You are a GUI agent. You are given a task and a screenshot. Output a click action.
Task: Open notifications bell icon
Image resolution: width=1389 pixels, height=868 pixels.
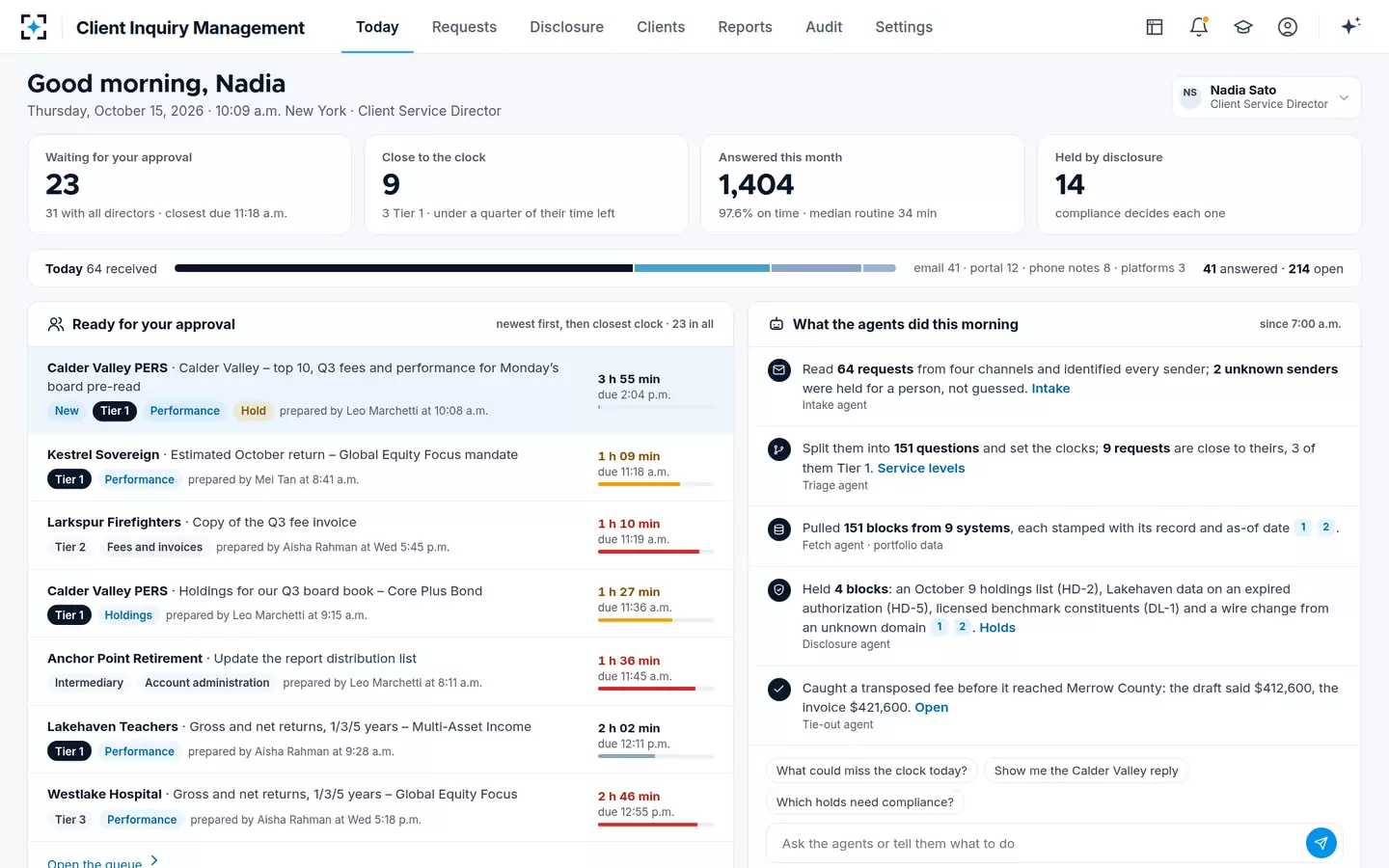point(1199,27)
